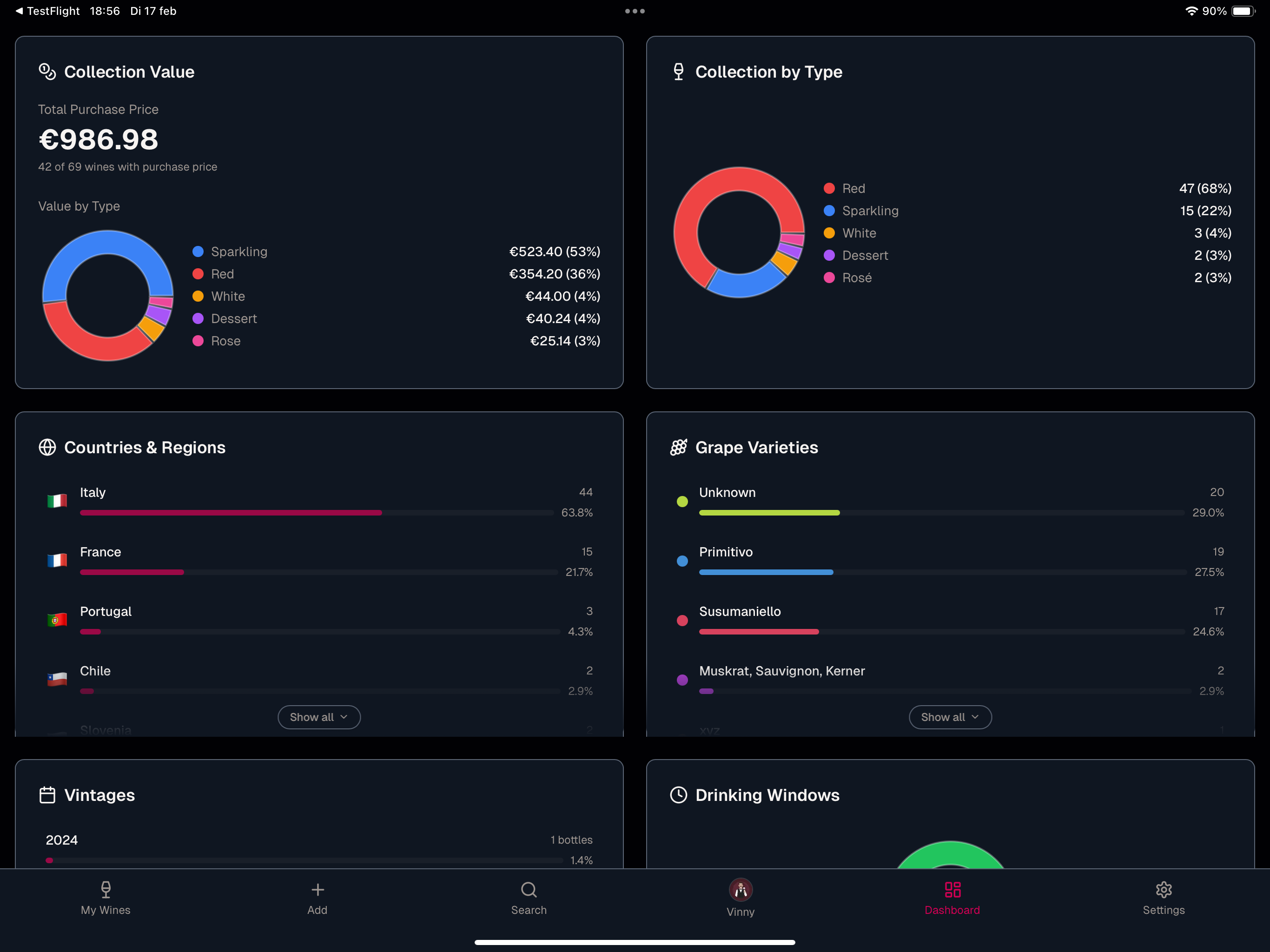
Task: Click the 'Value by Type' subheading
Action: click(79, 206)
